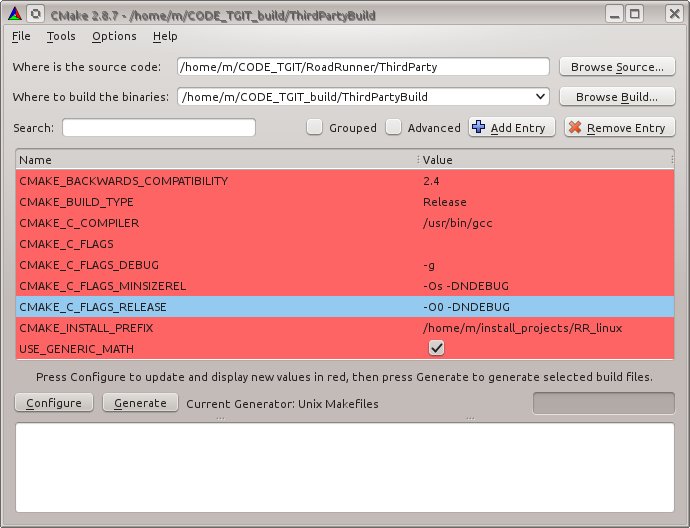The width and height of the screenshot is (690, 528).
Task: Click the Browse Build button
Action: coord(617,97)
